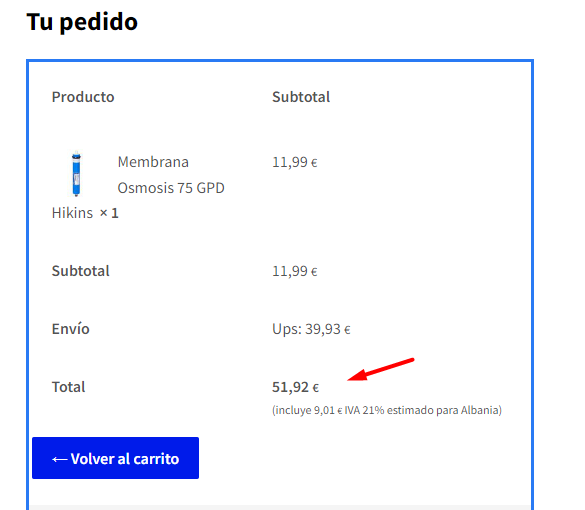585x510 pixels.
Task: Click the left arrow icon inside Volver al carrito
Action: (x=59, y=459)
